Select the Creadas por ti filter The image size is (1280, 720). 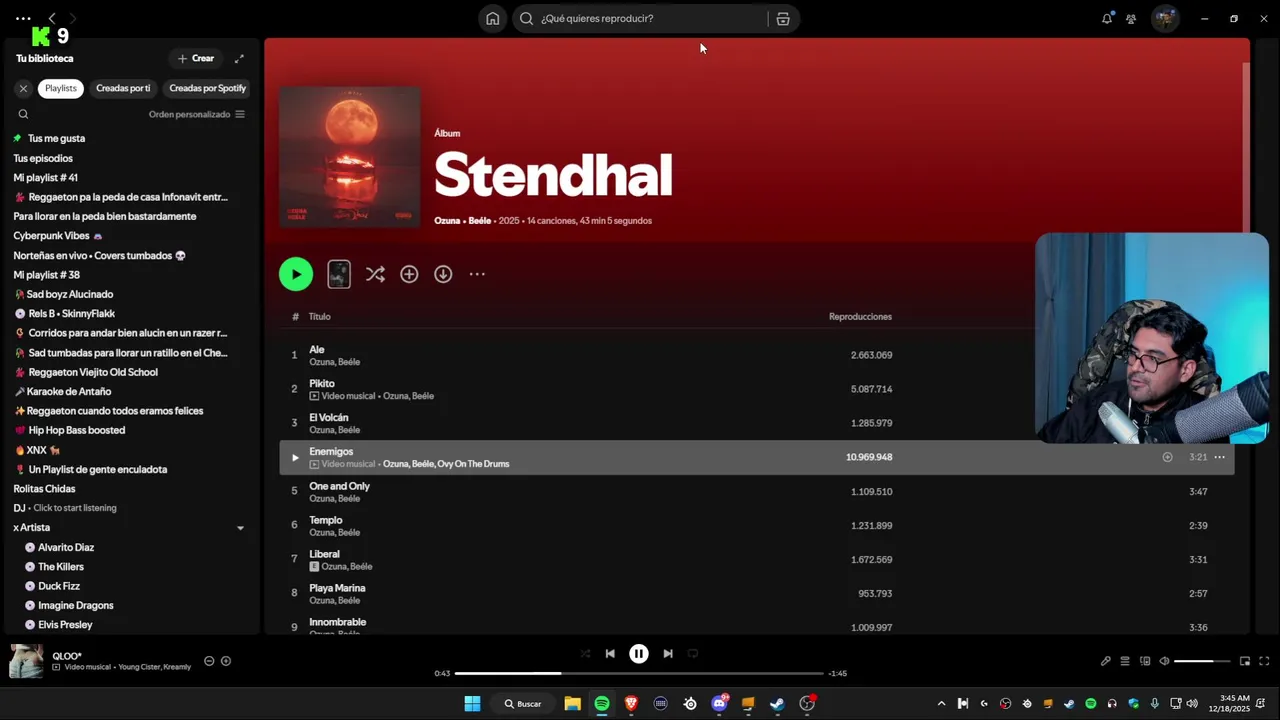(123, 88)
